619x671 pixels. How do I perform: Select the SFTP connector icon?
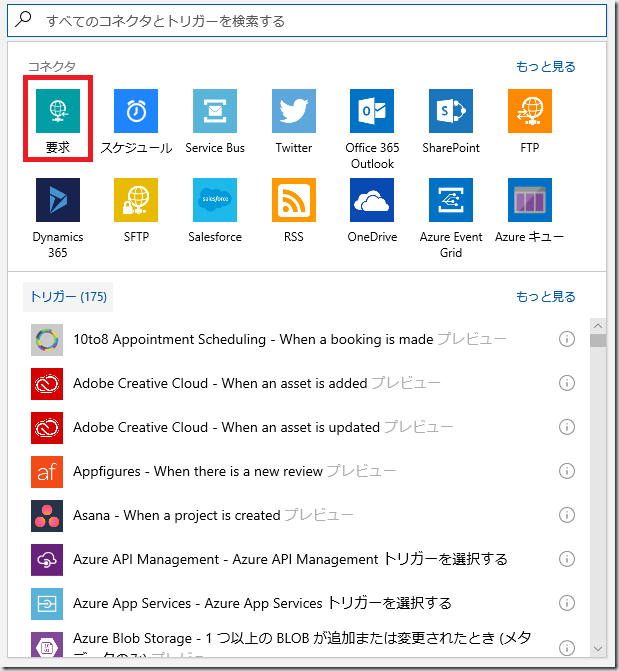tap(136, 200)
